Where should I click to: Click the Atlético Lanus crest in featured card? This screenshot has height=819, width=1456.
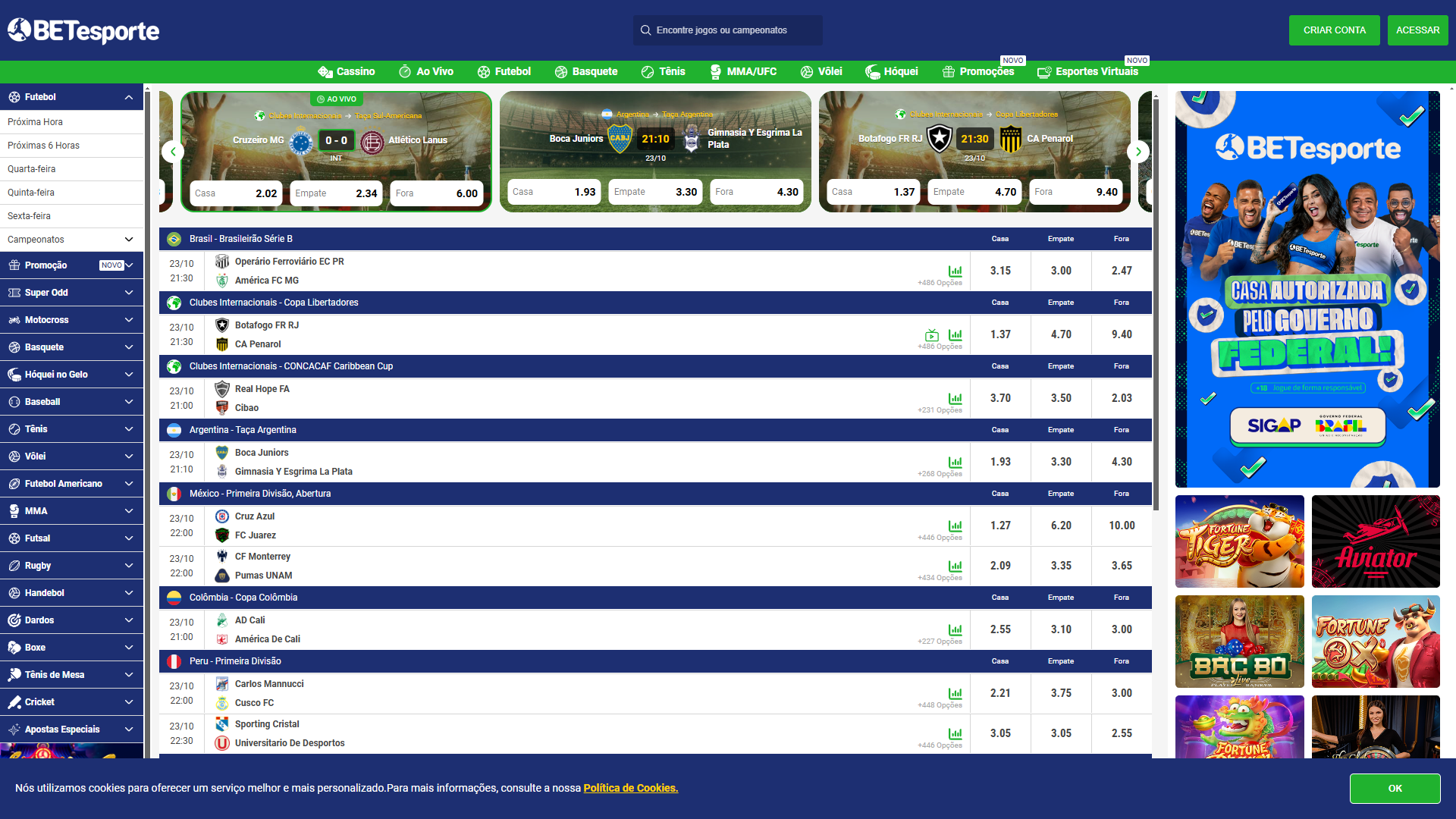pyautogui.click(x=372, y=142)
